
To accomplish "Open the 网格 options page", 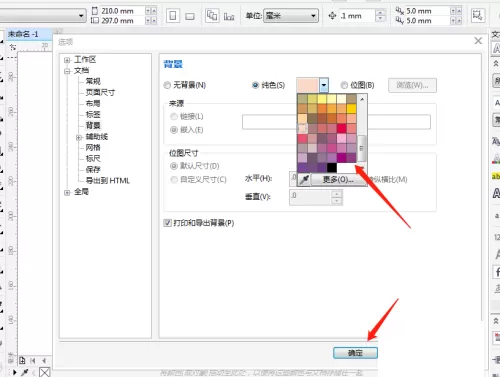I will coord(93,147).
